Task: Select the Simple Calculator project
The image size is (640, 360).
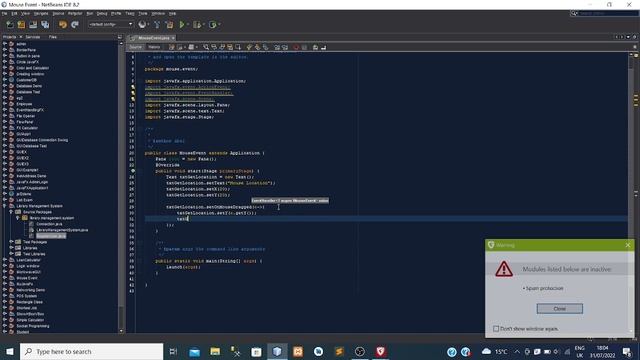Action: [30, 320]
